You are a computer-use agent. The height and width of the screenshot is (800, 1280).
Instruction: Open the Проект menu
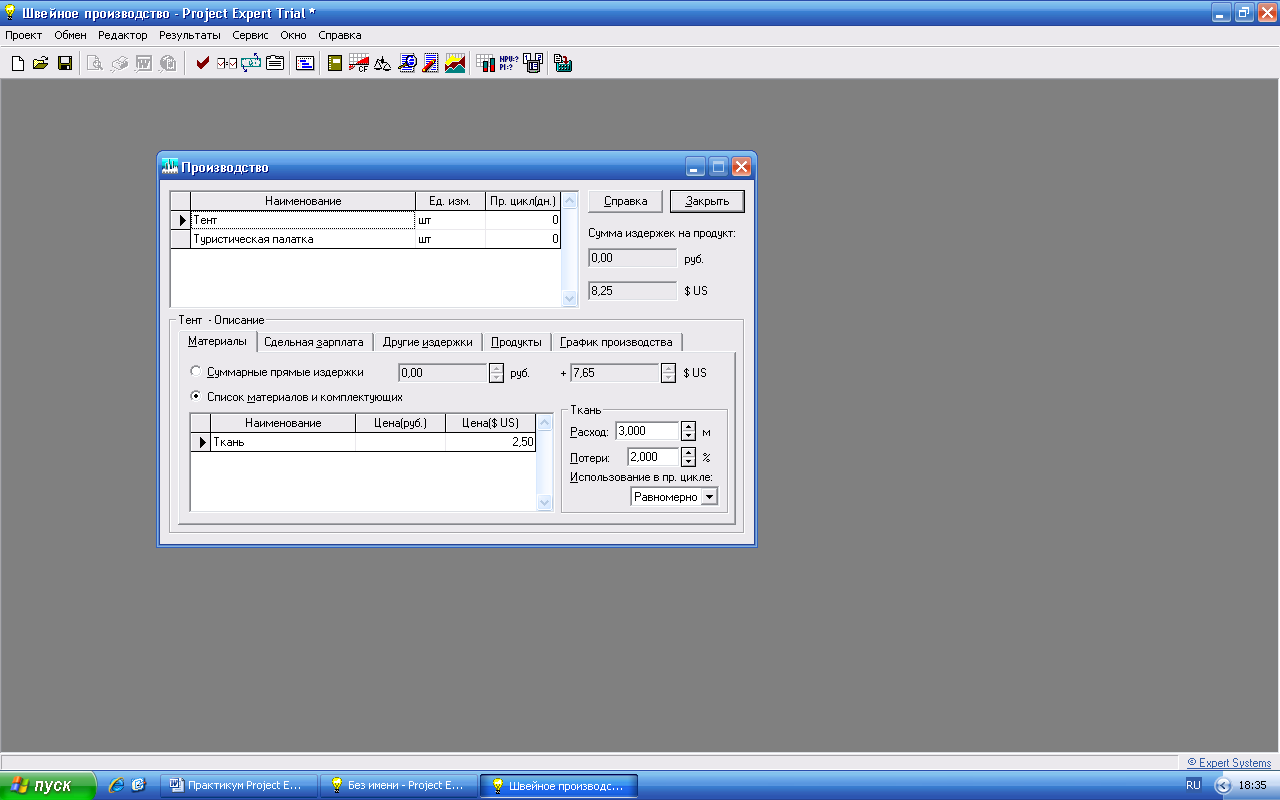(x=24, y=35)
